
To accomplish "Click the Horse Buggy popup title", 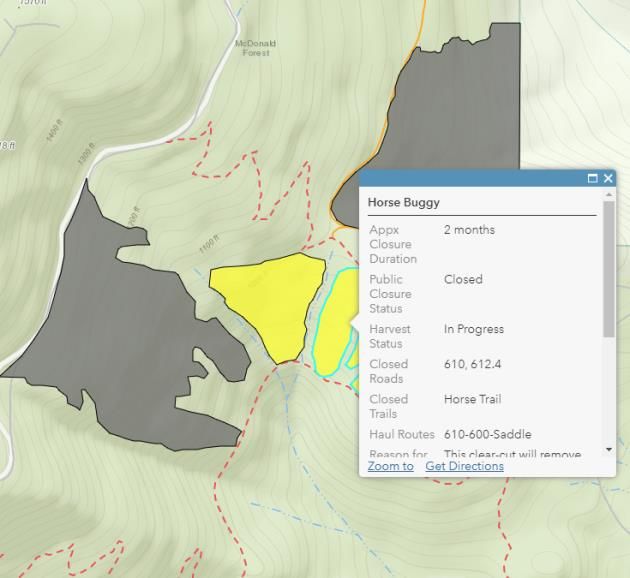I will (x=403, y=202).
